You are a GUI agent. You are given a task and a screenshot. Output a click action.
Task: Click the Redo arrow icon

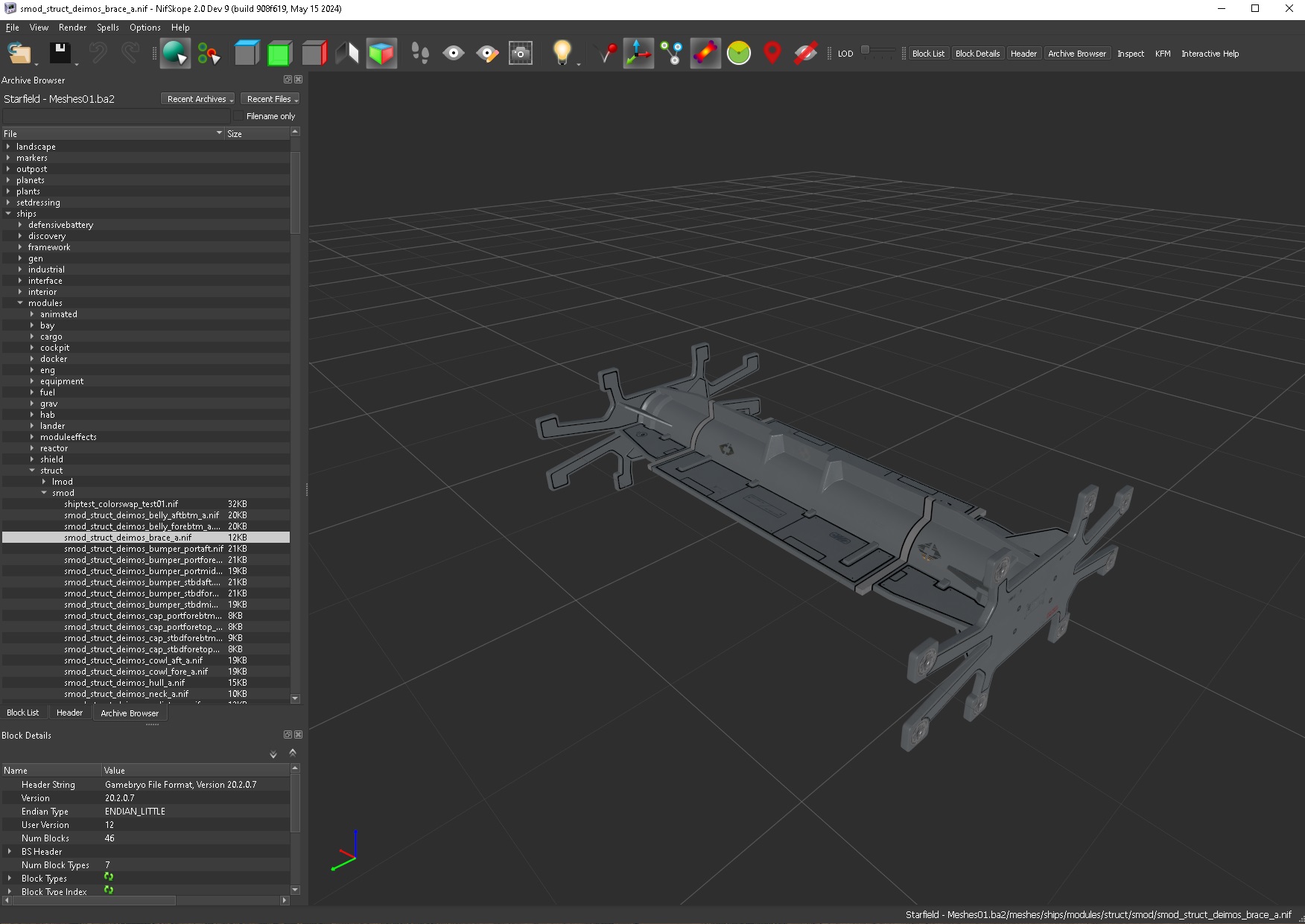130,53
